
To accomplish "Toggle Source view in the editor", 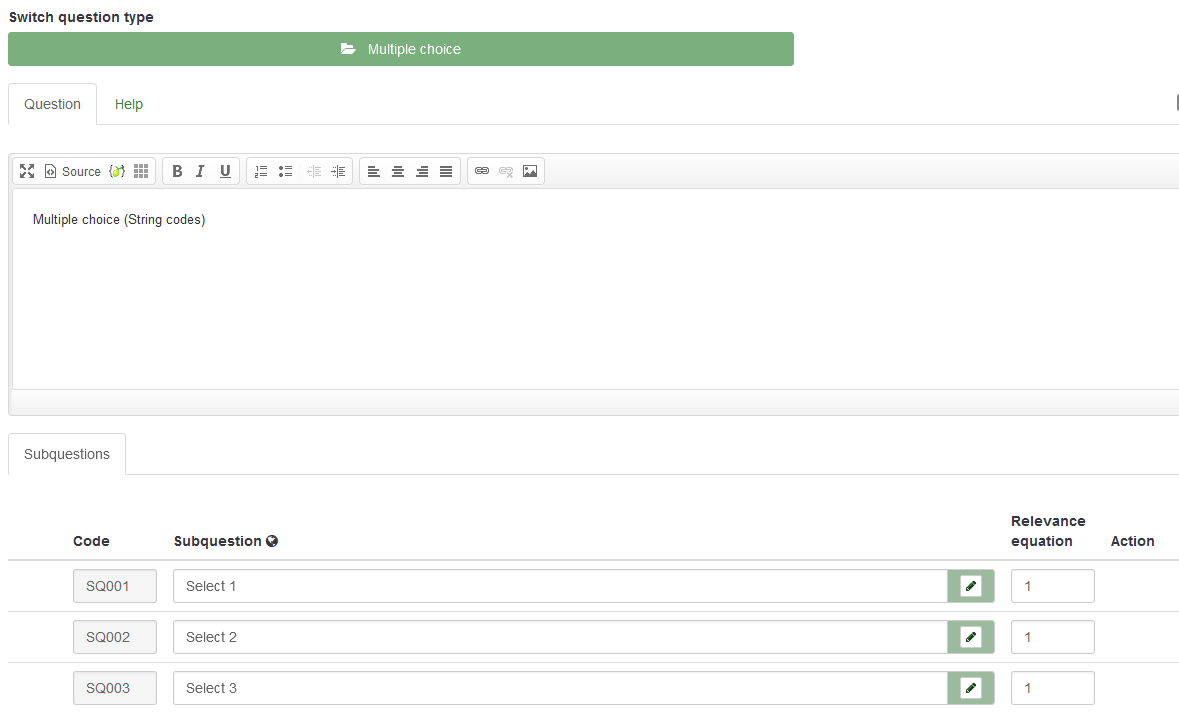I will point(72,171).
